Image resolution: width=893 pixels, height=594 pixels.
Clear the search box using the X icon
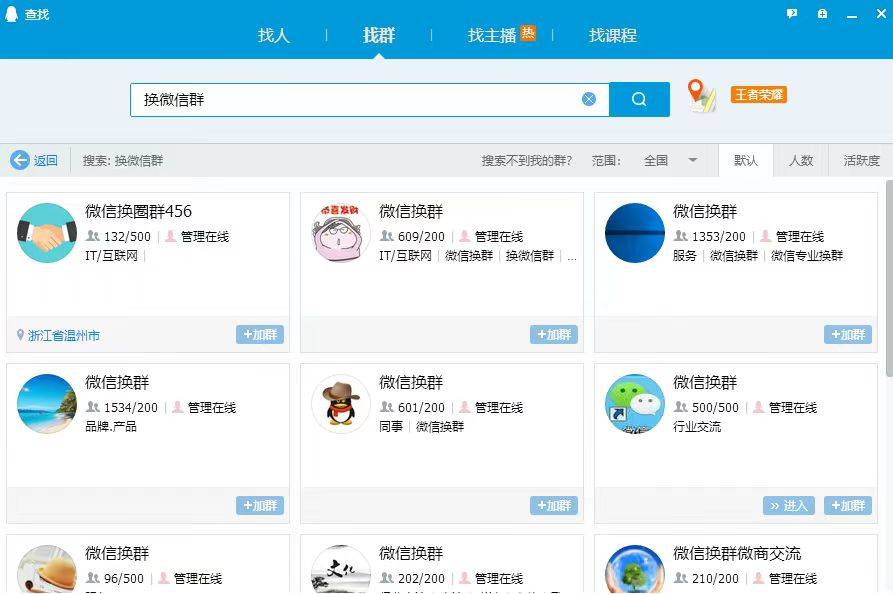point(589,97)
